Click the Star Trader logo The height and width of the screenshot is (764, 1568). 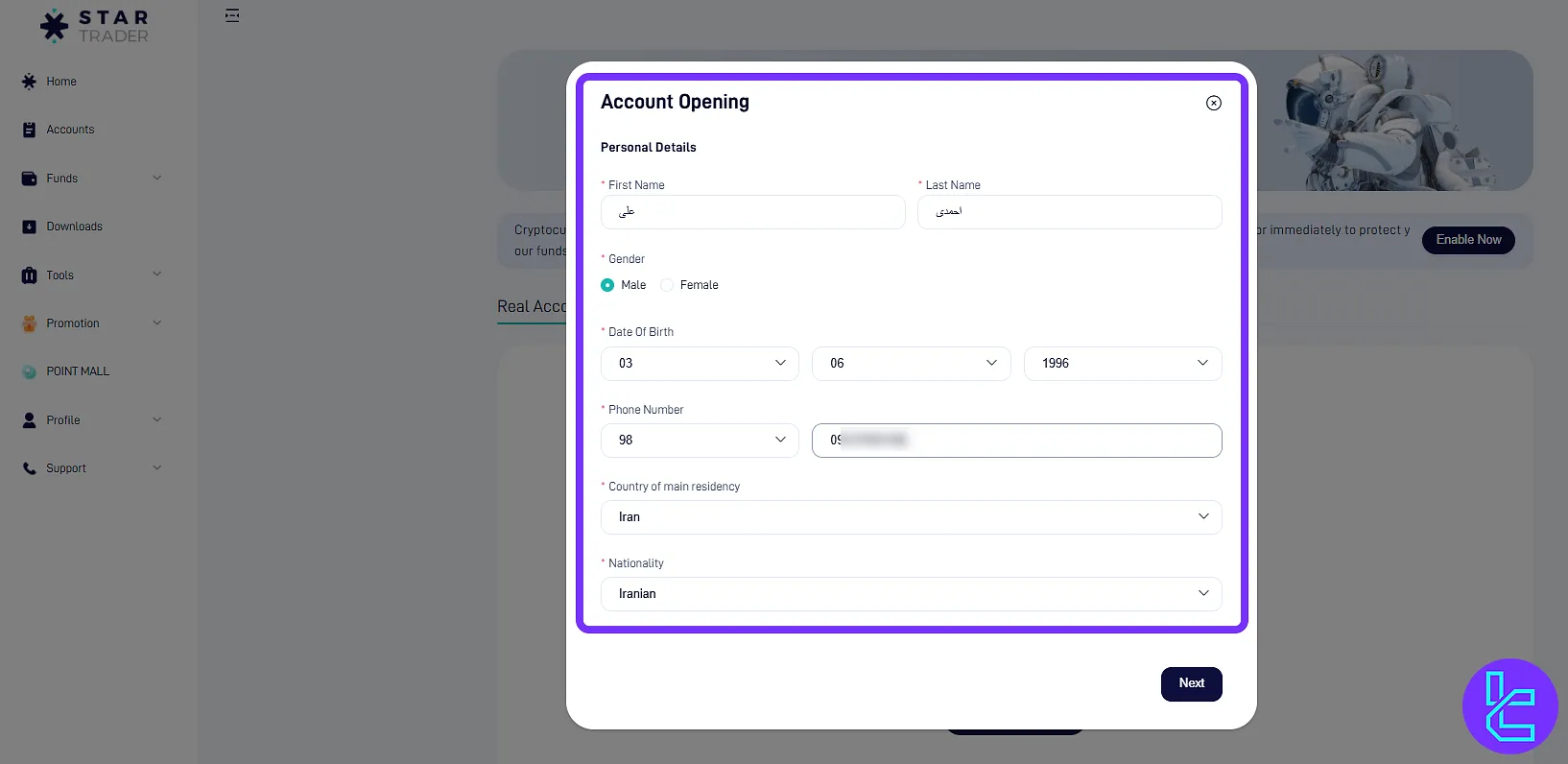(94, 26)
